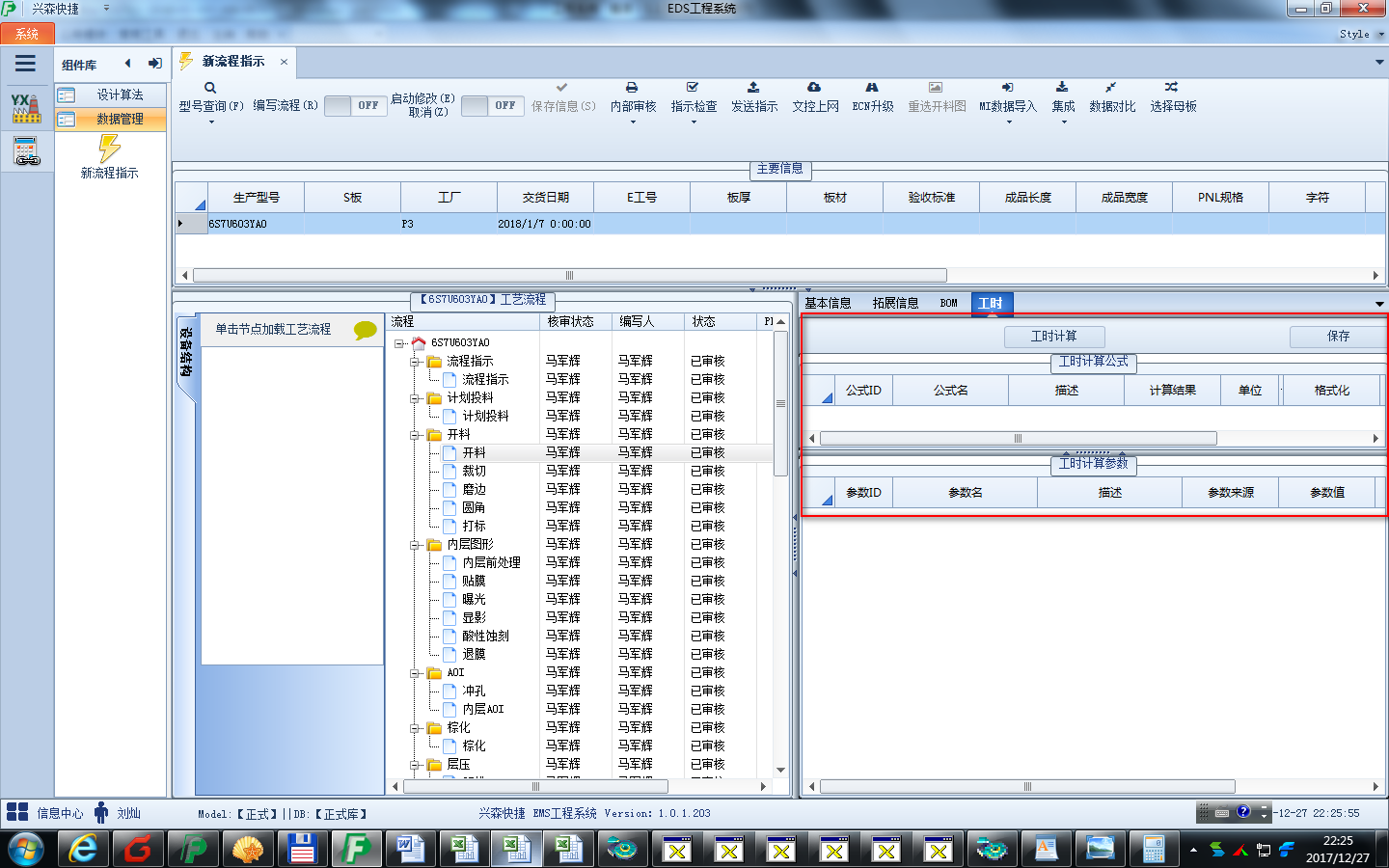The image size is (1389, 868).
Task: Collapse the 流程指示 folder node
Action: [415, 362]
